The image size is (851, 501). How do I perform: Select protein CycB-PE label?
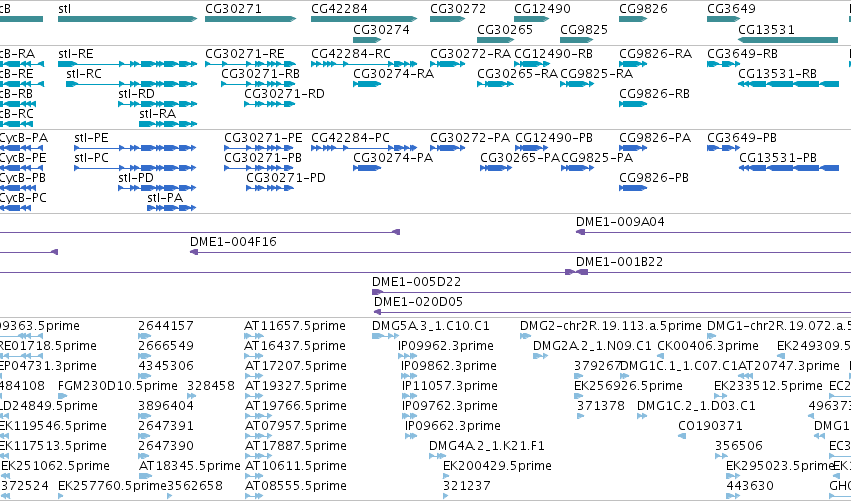[x=23, y=158]
